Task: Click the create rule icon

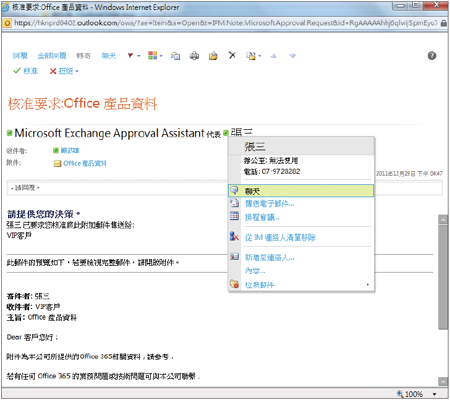Action: point(251,56)
